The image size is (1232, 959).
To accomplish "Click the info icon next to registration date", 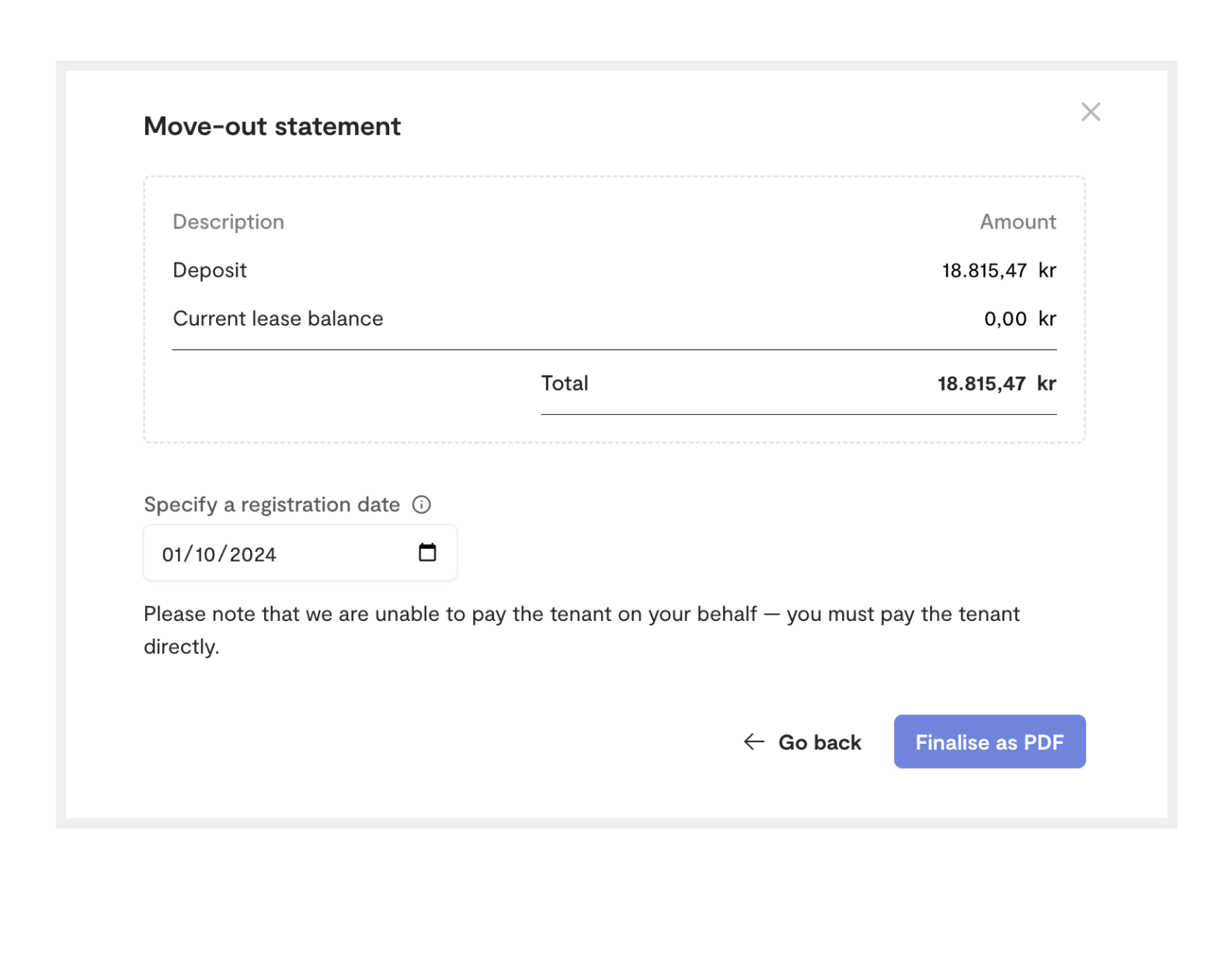I will [421, 505].
